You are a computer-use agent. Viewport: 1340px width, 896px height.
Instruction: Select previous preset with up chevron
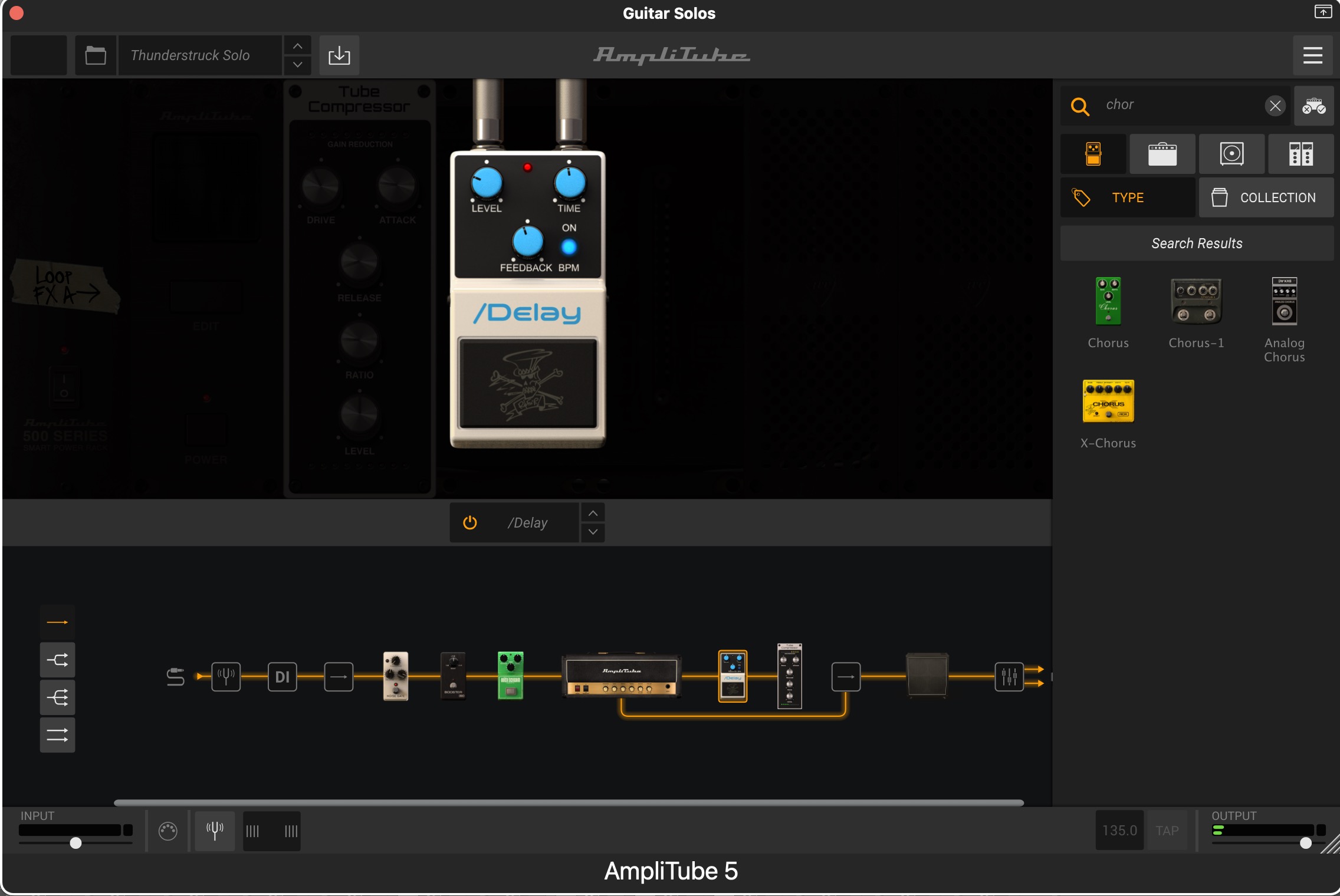click(298, 45)
